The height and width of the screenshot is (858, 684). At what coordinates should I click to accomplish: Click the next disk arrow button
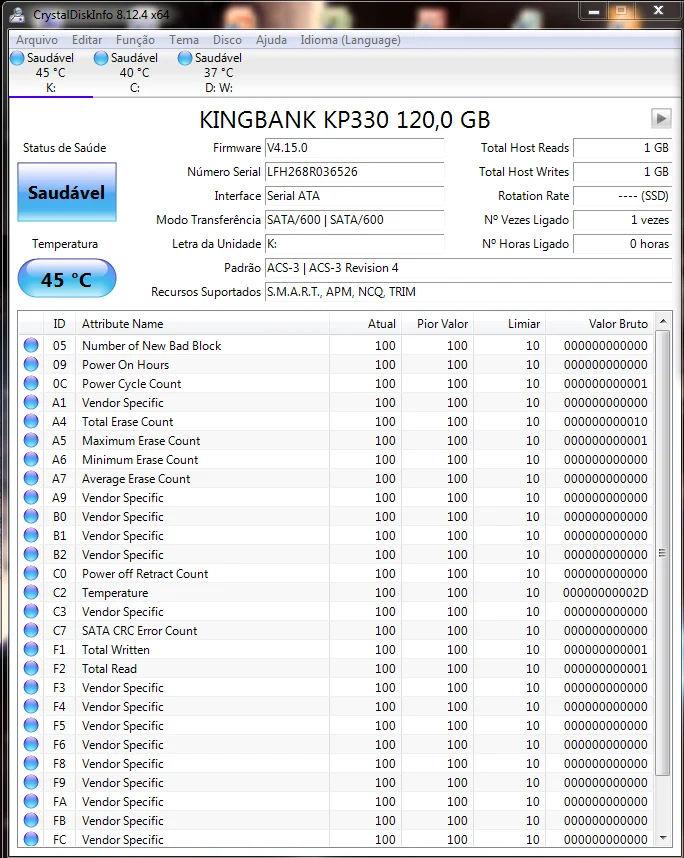661,118
